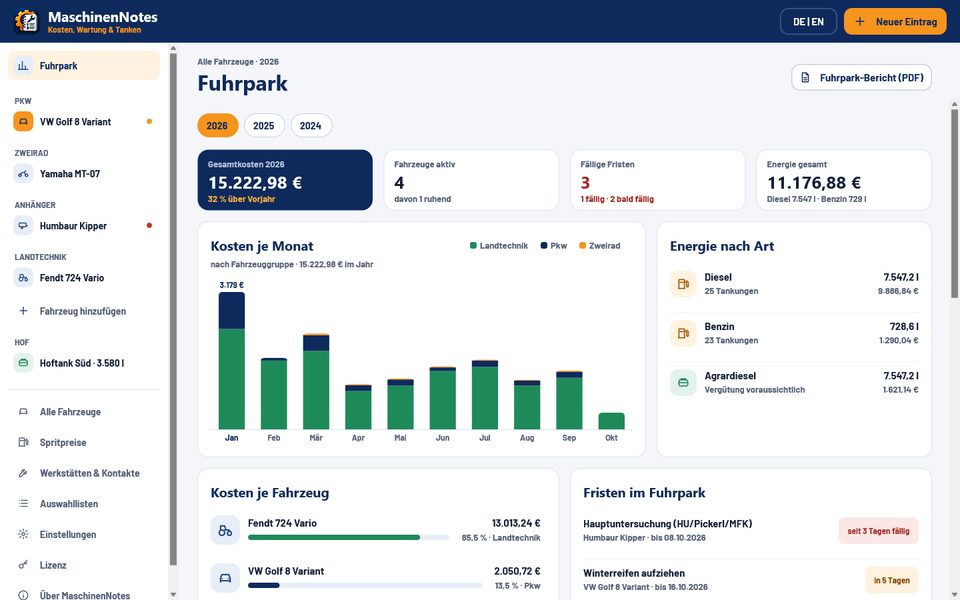Click the Einstellungen gear icon
The width and height of the screenshot is (960, 600).
[x=23, y=534]
